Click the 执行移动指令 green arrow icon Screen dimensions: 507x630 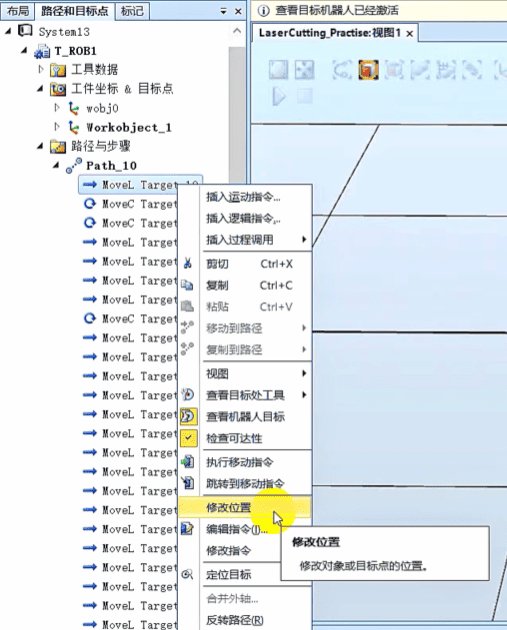point(188,462)
